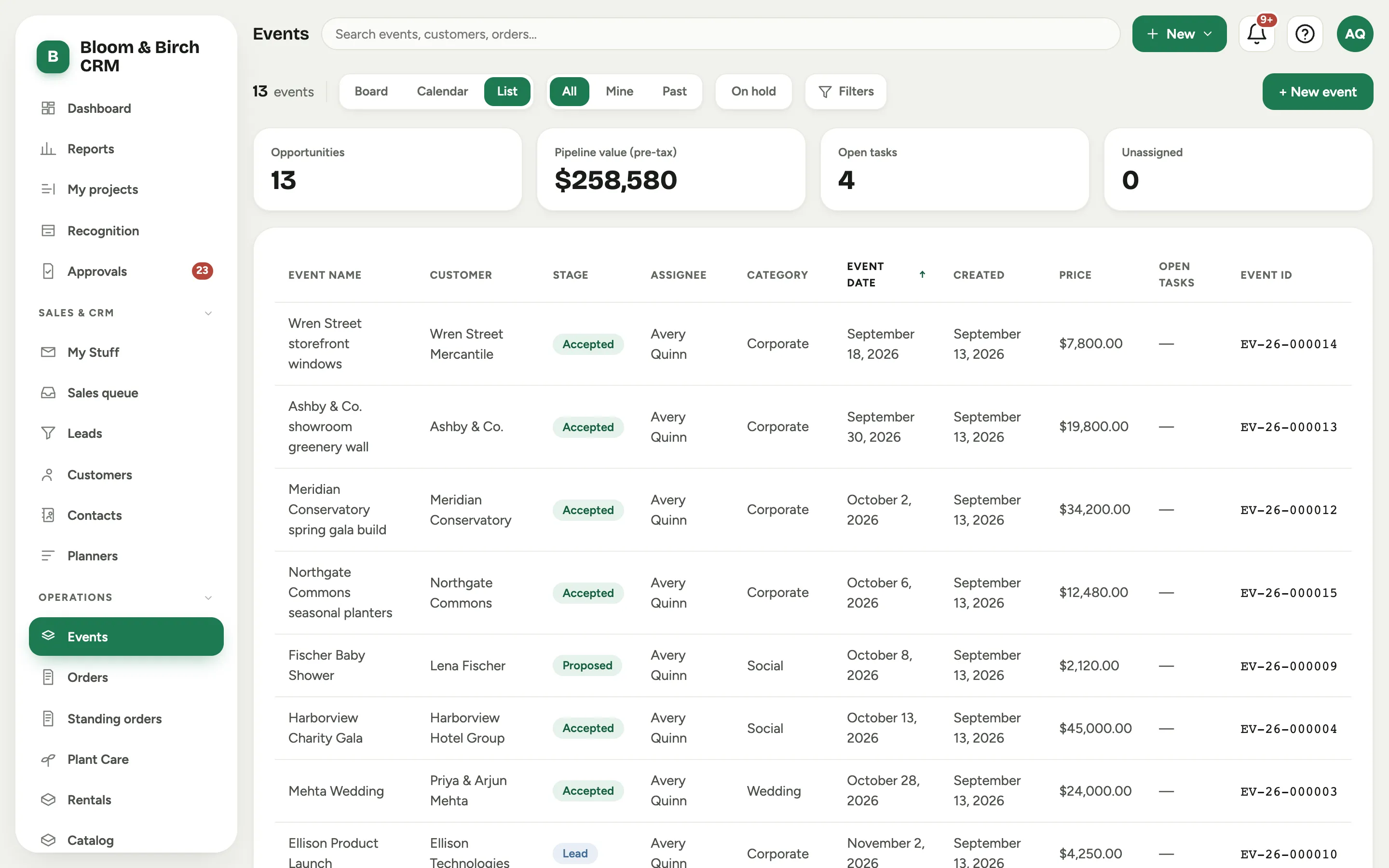The height and width of the screenshot is (868, 1389).
Task: Sort by Event Name column header
Action: pos(325,275)
